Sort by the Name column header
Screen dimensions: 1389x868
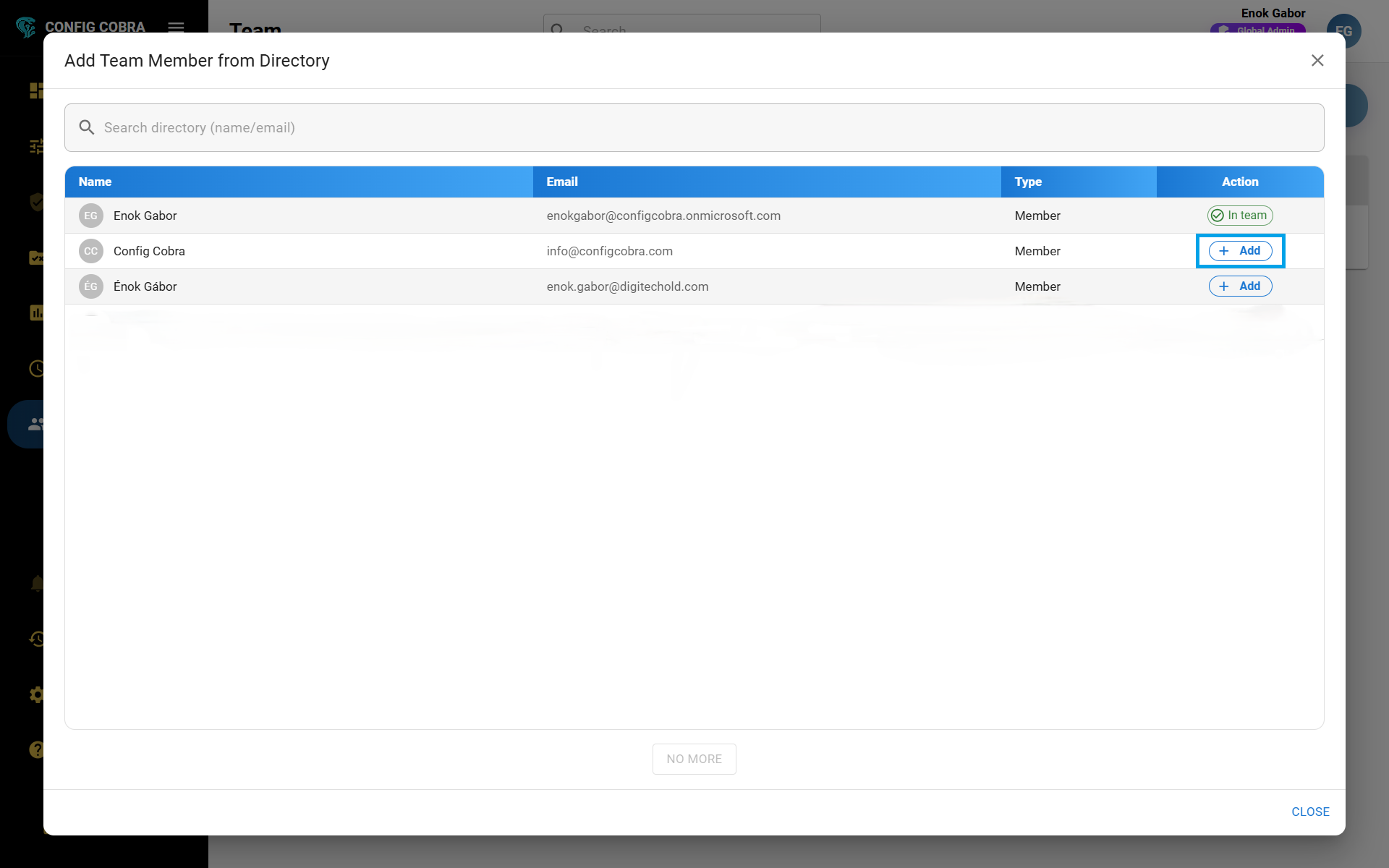95,182
